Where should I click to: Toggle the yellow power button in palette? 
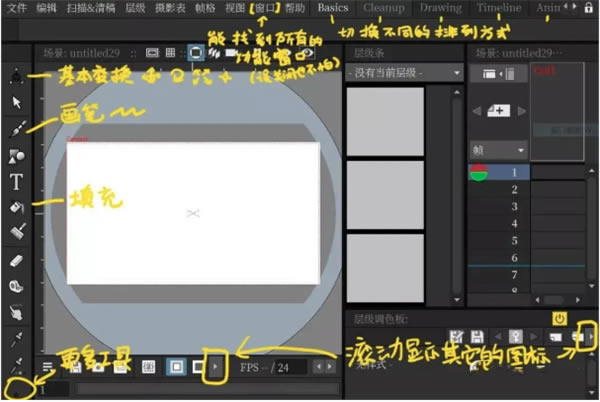(x=559, y=319)
